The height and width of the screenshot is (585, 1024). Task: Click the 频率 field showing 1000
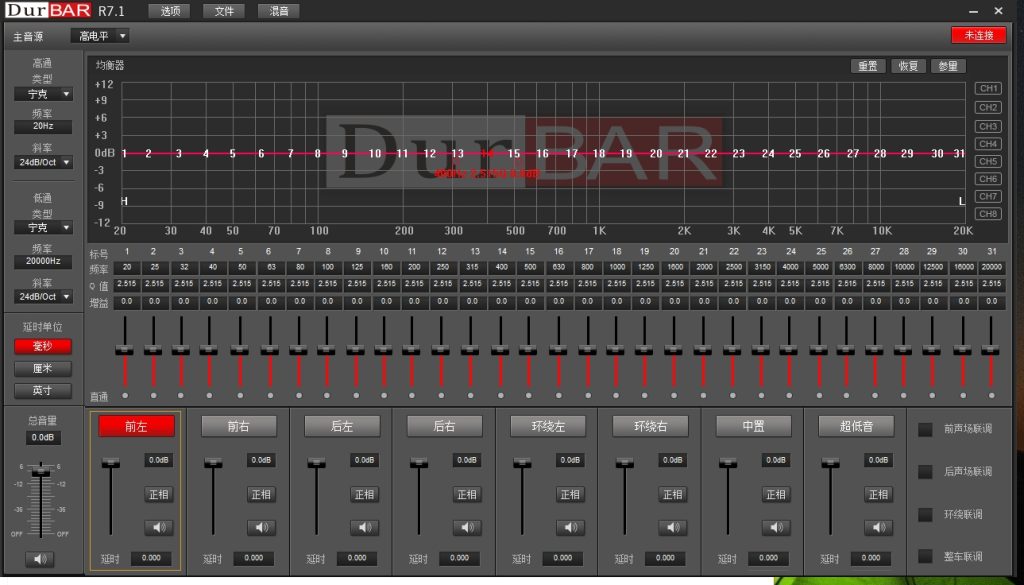point(616,267)
